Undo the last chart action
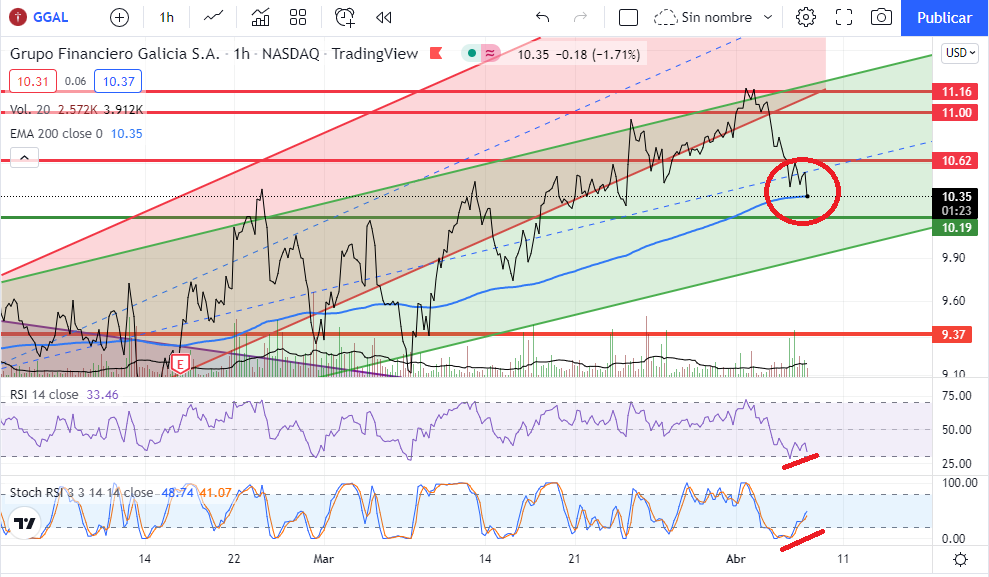Viewport: 989px width, 577px height. point(543,17)
